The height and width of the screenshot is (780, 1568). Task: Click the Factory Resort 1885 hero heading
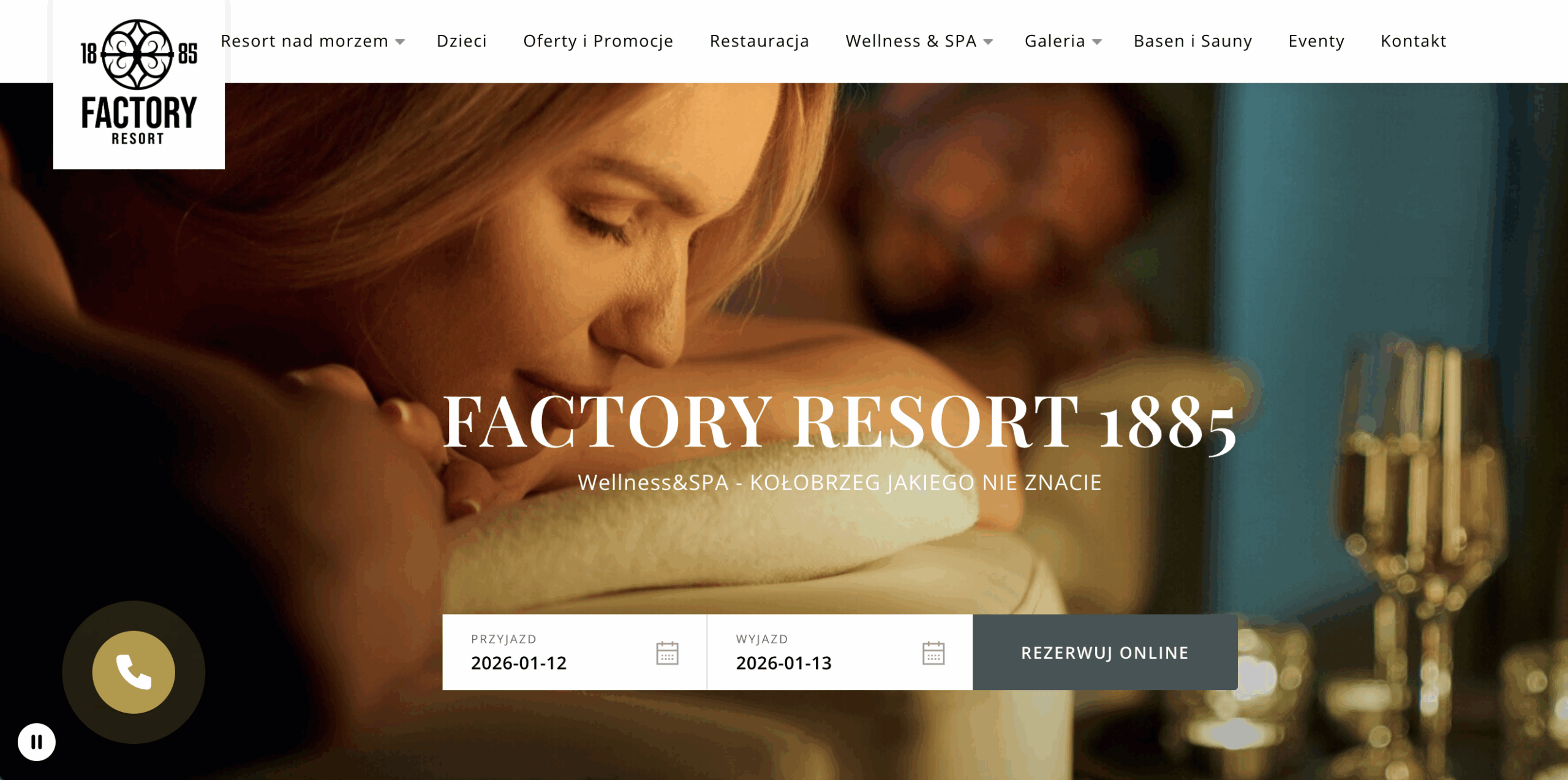point(840,422)
